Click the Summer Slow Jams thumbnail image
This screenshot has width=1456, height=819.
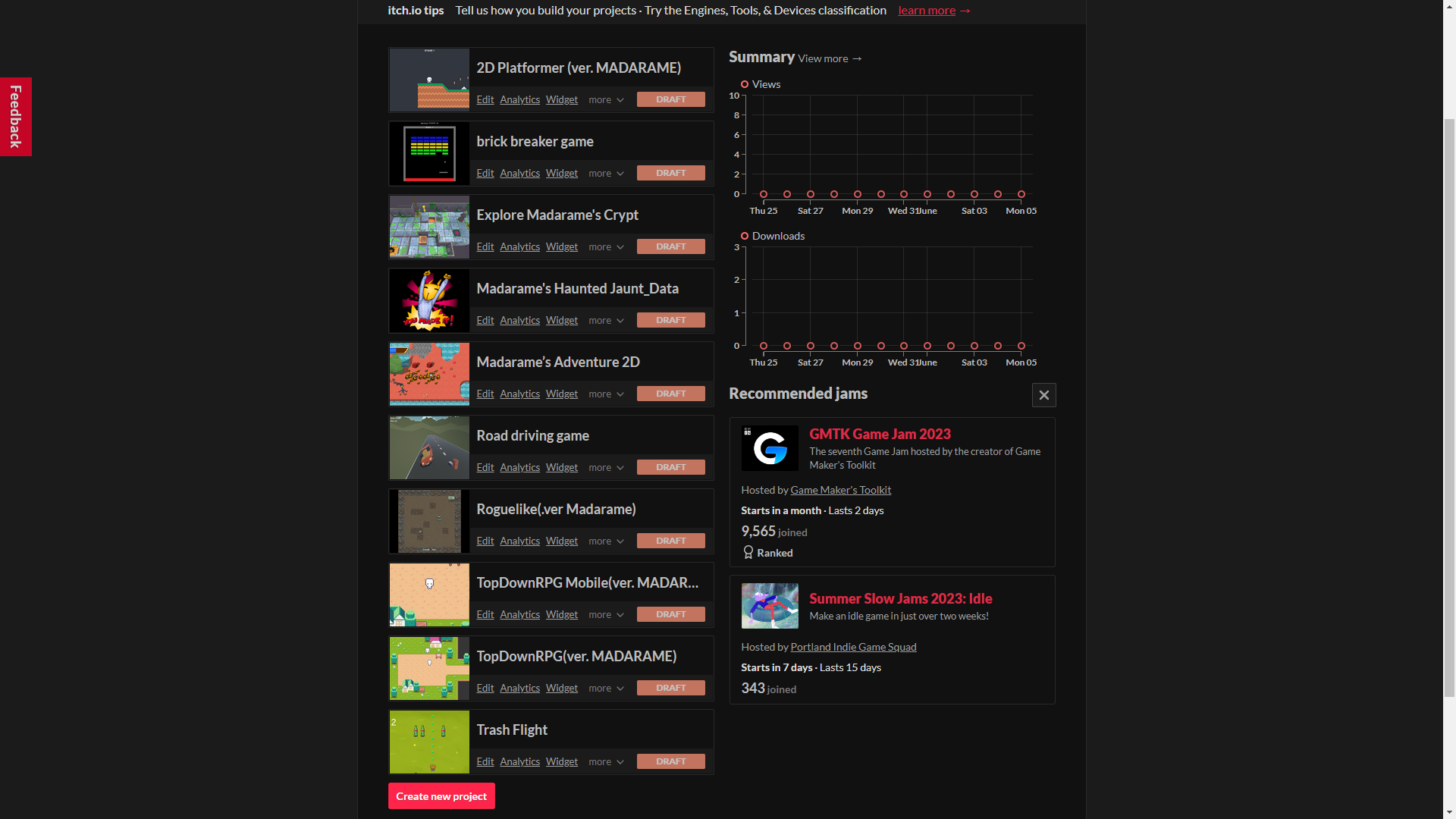coord(770,606)
